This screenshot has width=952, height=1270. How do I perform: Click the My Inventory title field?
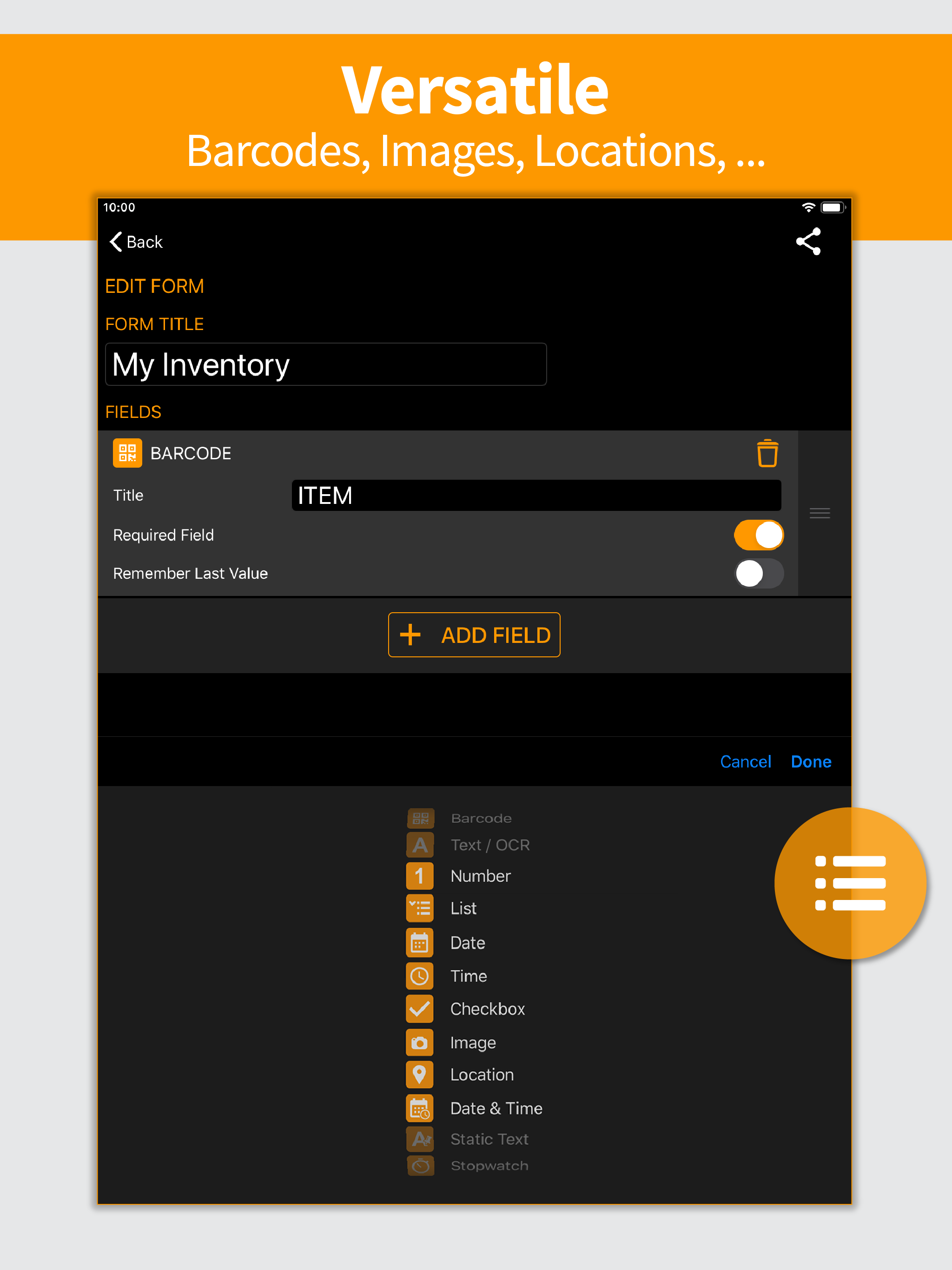click(325, 364)
